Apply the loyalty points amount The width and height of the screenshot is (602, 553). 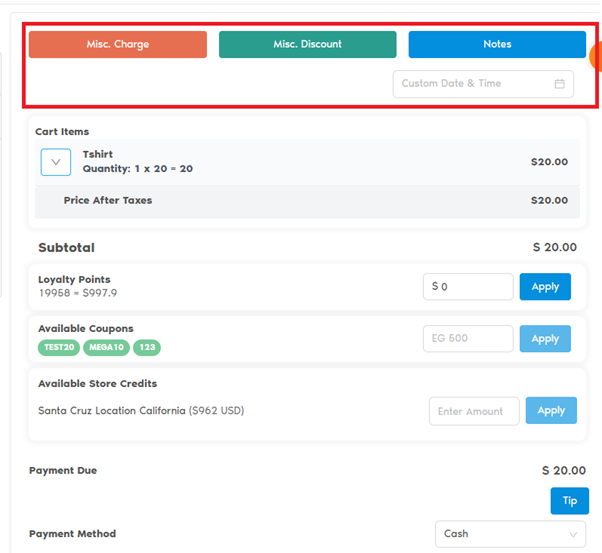tap(545, 286)
